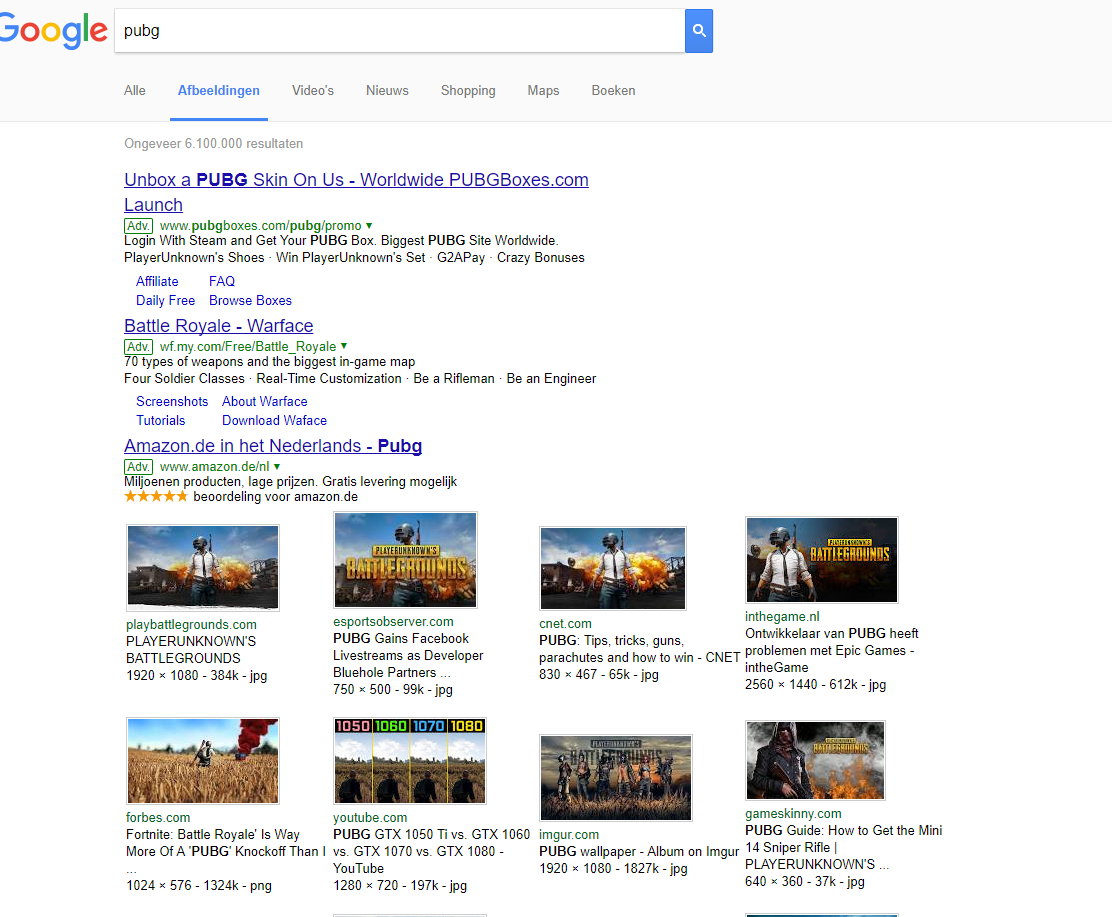Open the Google logo homepage link
This screenshot has width=1112, height=917.
click(54, 31)
